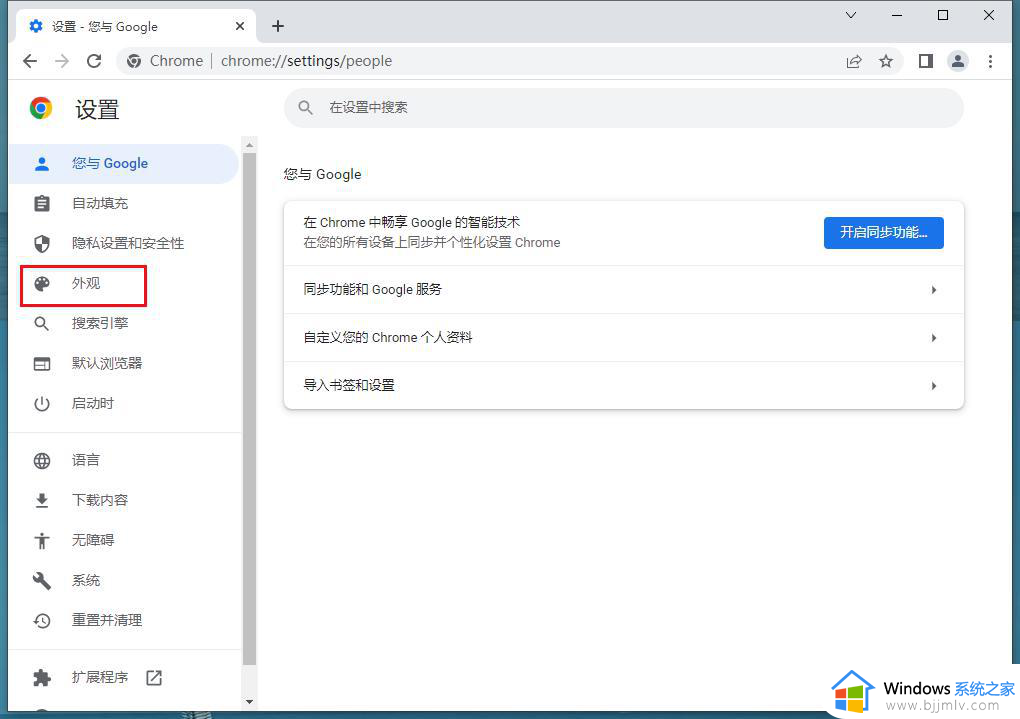Click 在 Chrome 中畅享 Google 的智能技术 text
The image size is (1020, 719).
411,223
